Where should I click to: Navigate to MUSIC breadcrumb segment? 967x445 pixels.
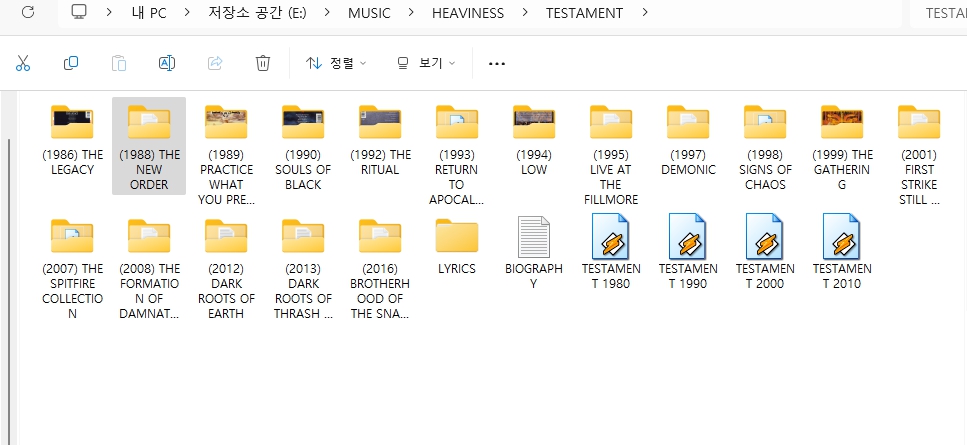[369, 13]
